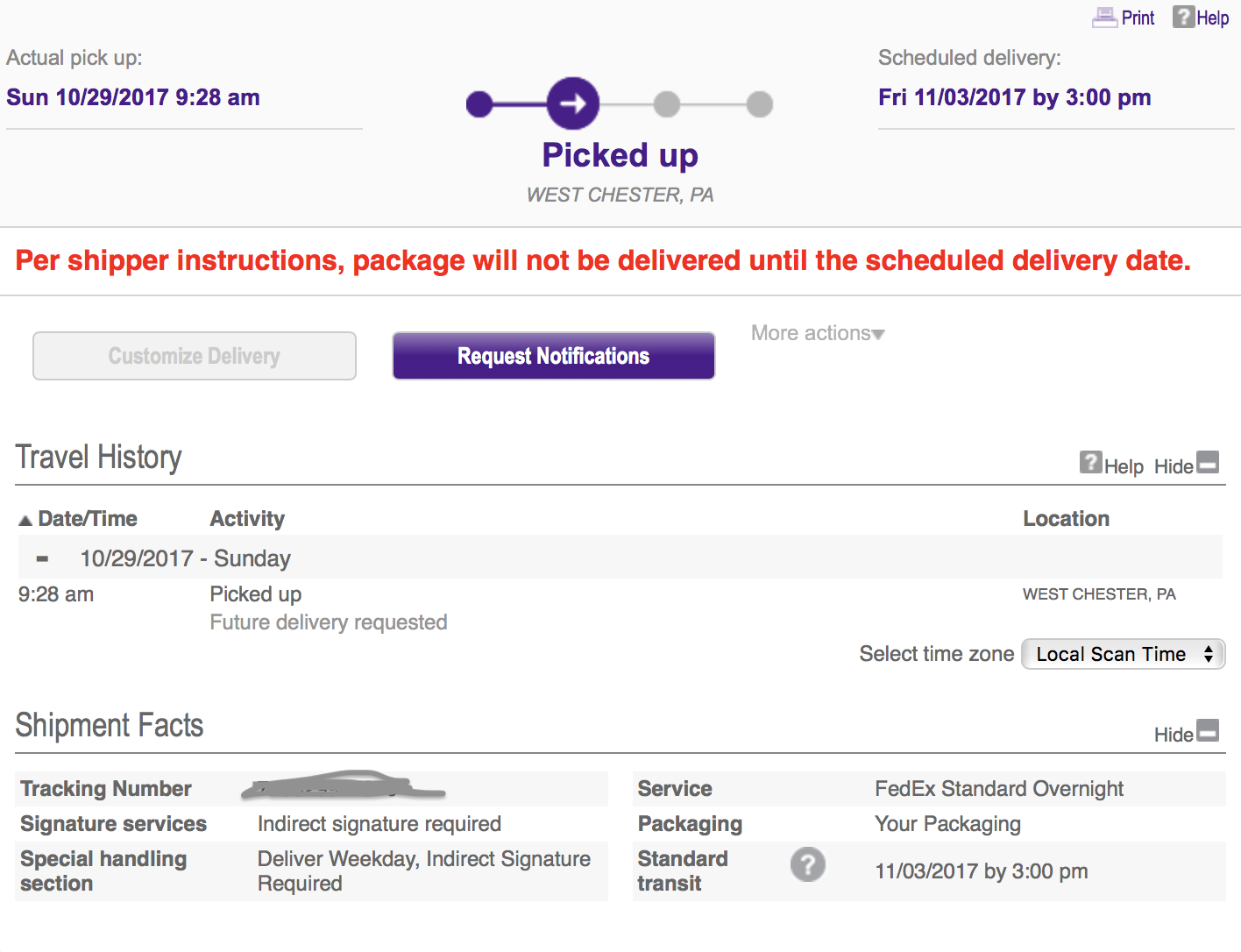Image resolution: width=1241 pixels, height=952 pixels.
Task: Click the Travel History help question icon
Action: tap(1090, 462)
